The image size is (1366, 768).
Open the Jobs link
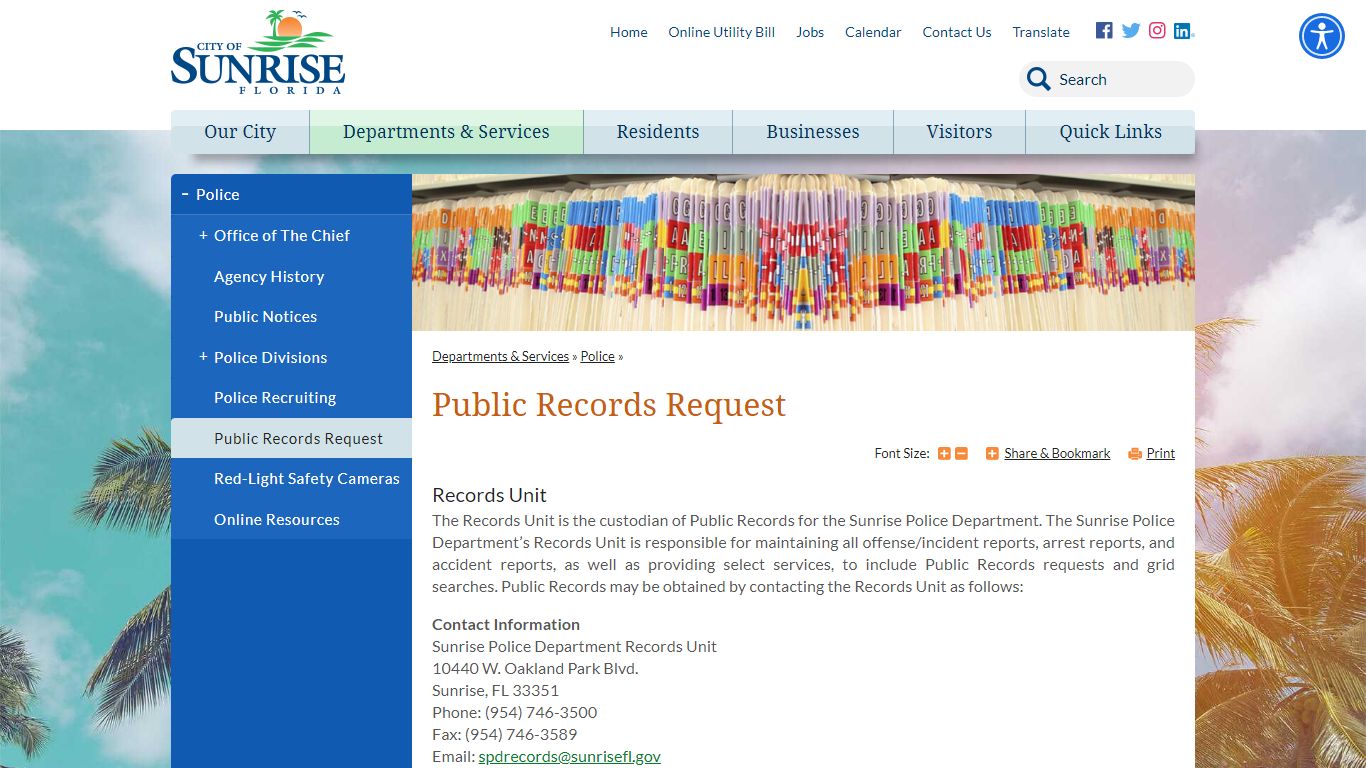tap(810, 32)
